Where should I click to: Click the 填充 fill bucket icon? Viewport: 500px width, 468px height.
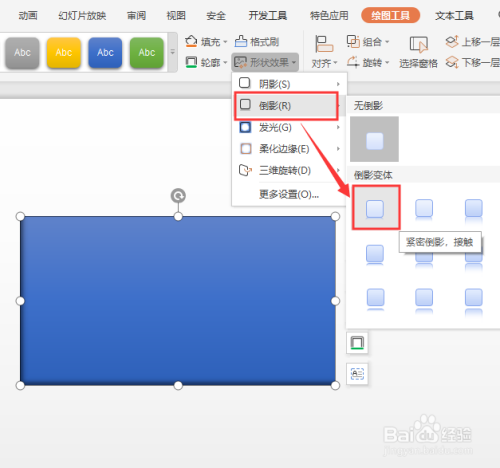point(191,42)
